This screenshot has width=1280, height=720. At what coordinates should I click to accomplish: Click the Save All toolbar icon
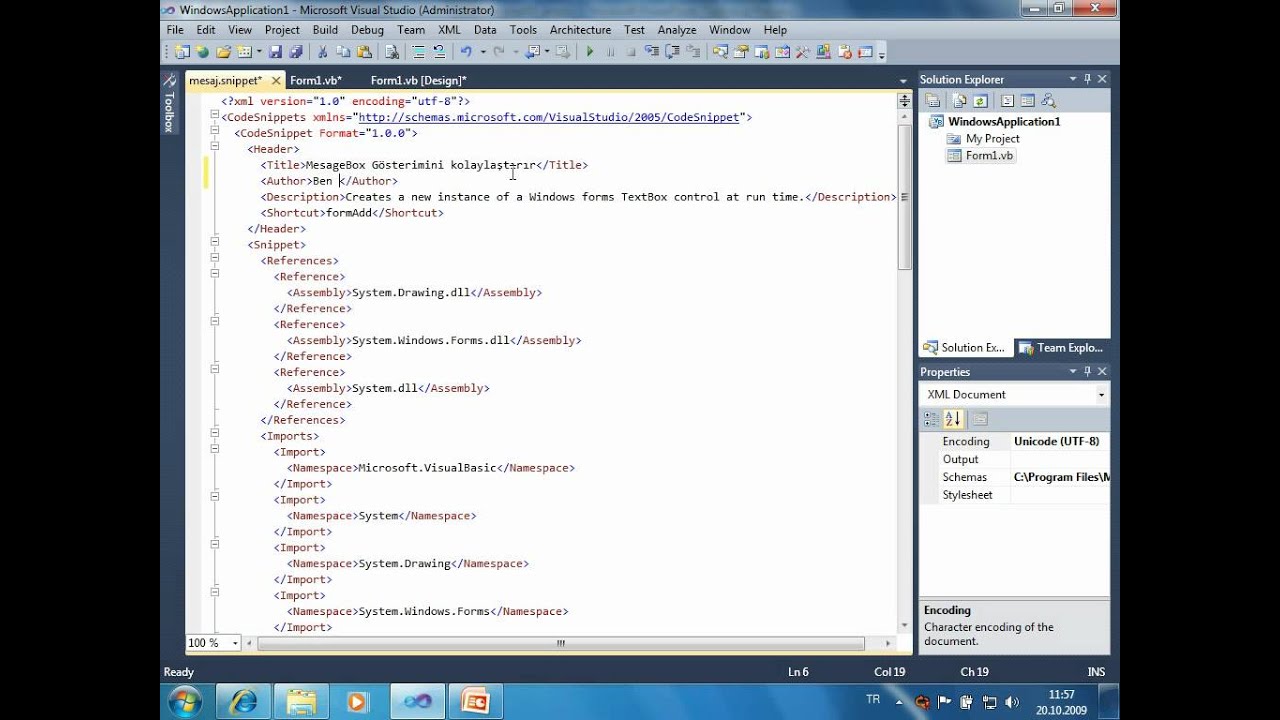coord(296,52)
